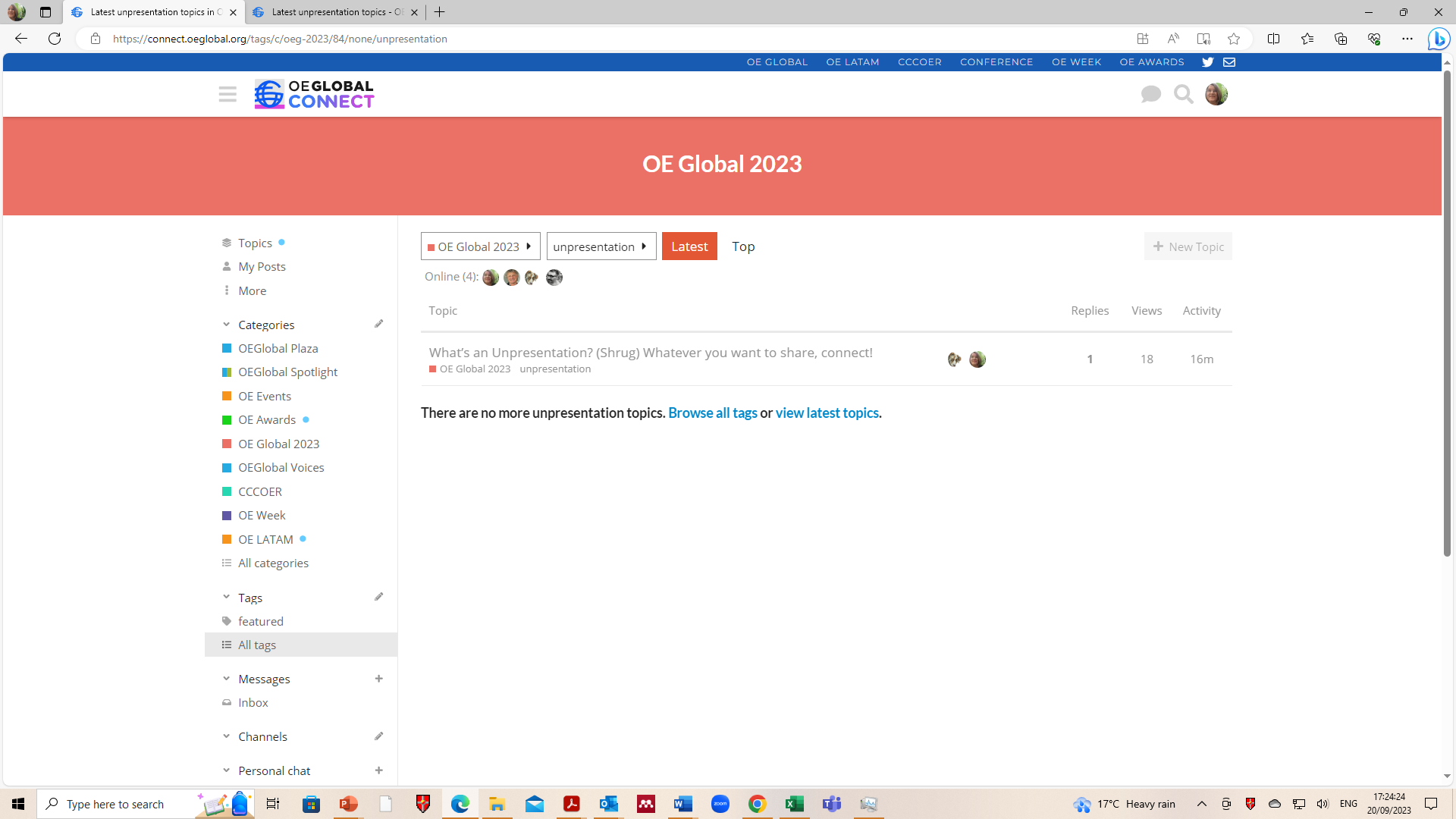
Task: Open browser settings and more menu
Action: (1407, 39)
